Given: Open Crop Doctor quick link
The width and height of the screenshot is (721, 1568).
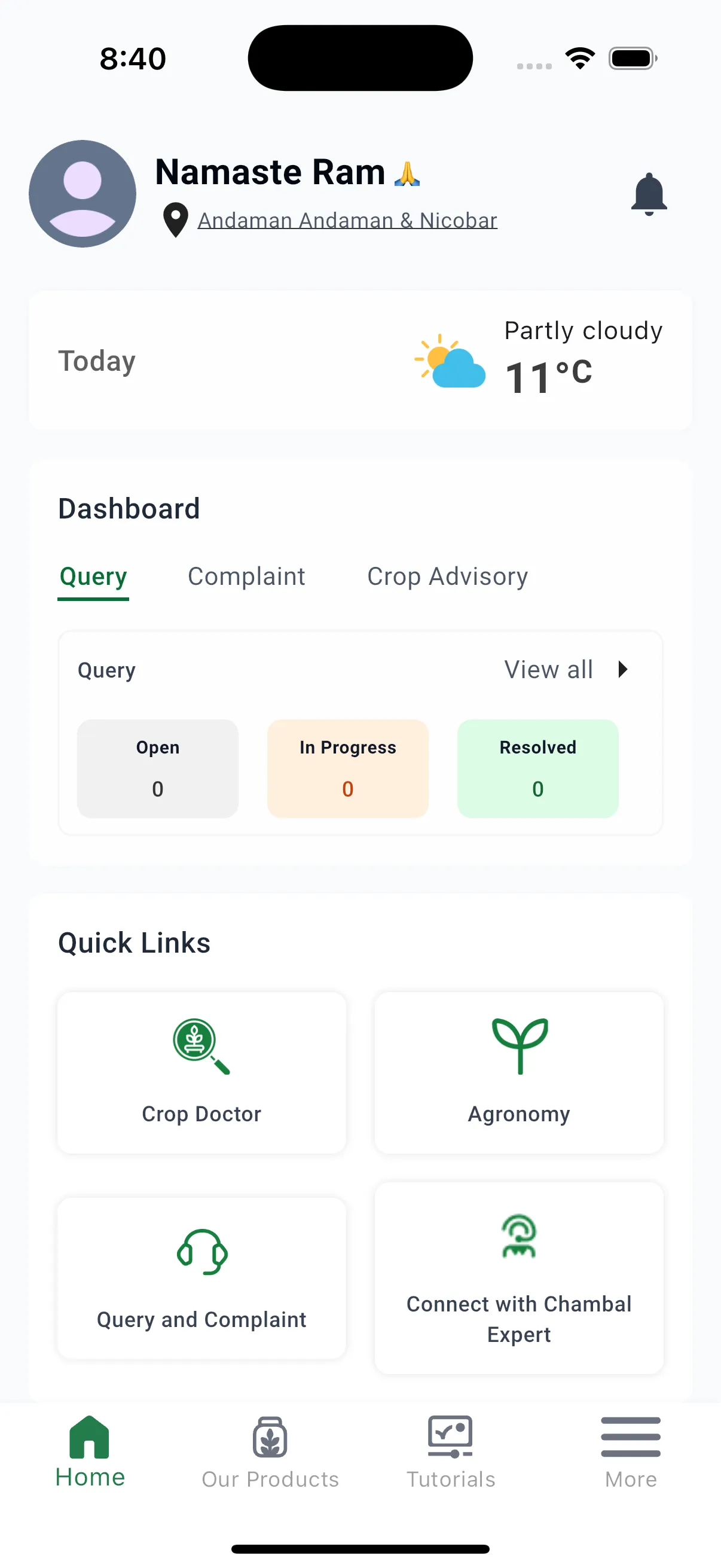Looking at the screenshot, I should click(201, 1072).
